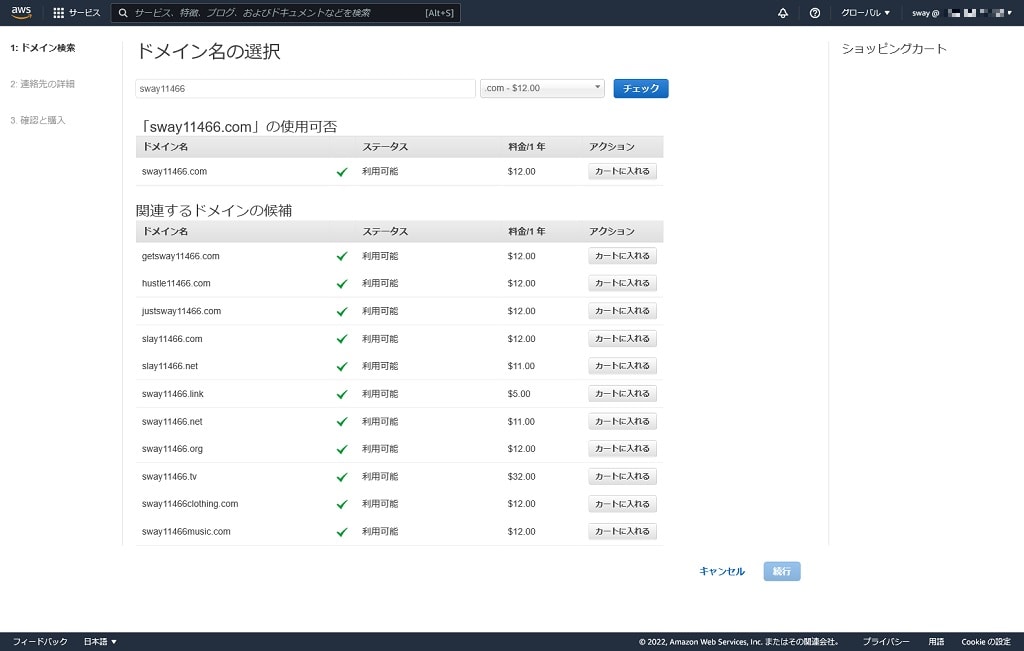Click the green checkmark for slay11466.net
Image resolution: width=1024 pixels, height=651 pixels.
342,366
